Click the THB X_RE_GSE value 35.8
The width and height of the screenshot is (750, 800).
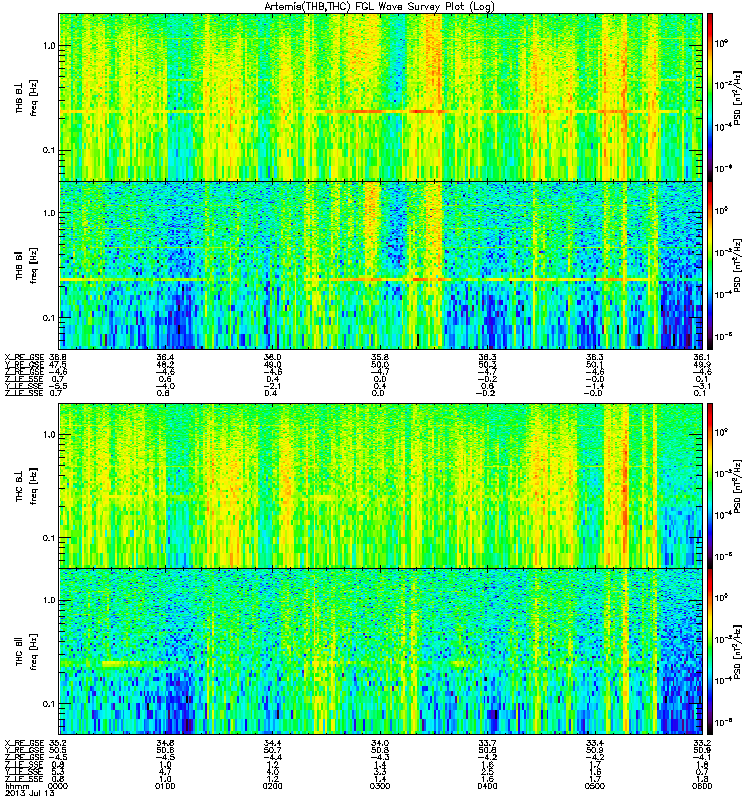(x=380, y=357)
